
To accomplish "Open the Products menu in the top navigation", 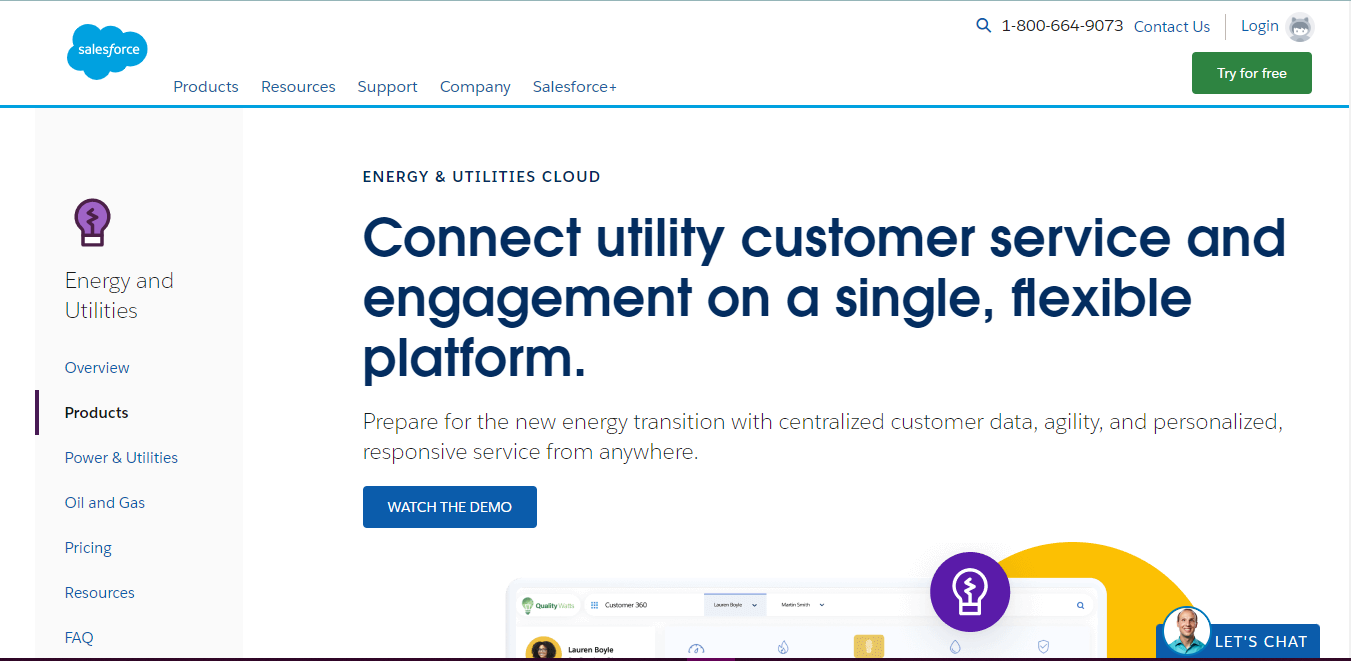I will tap(206, 87).
